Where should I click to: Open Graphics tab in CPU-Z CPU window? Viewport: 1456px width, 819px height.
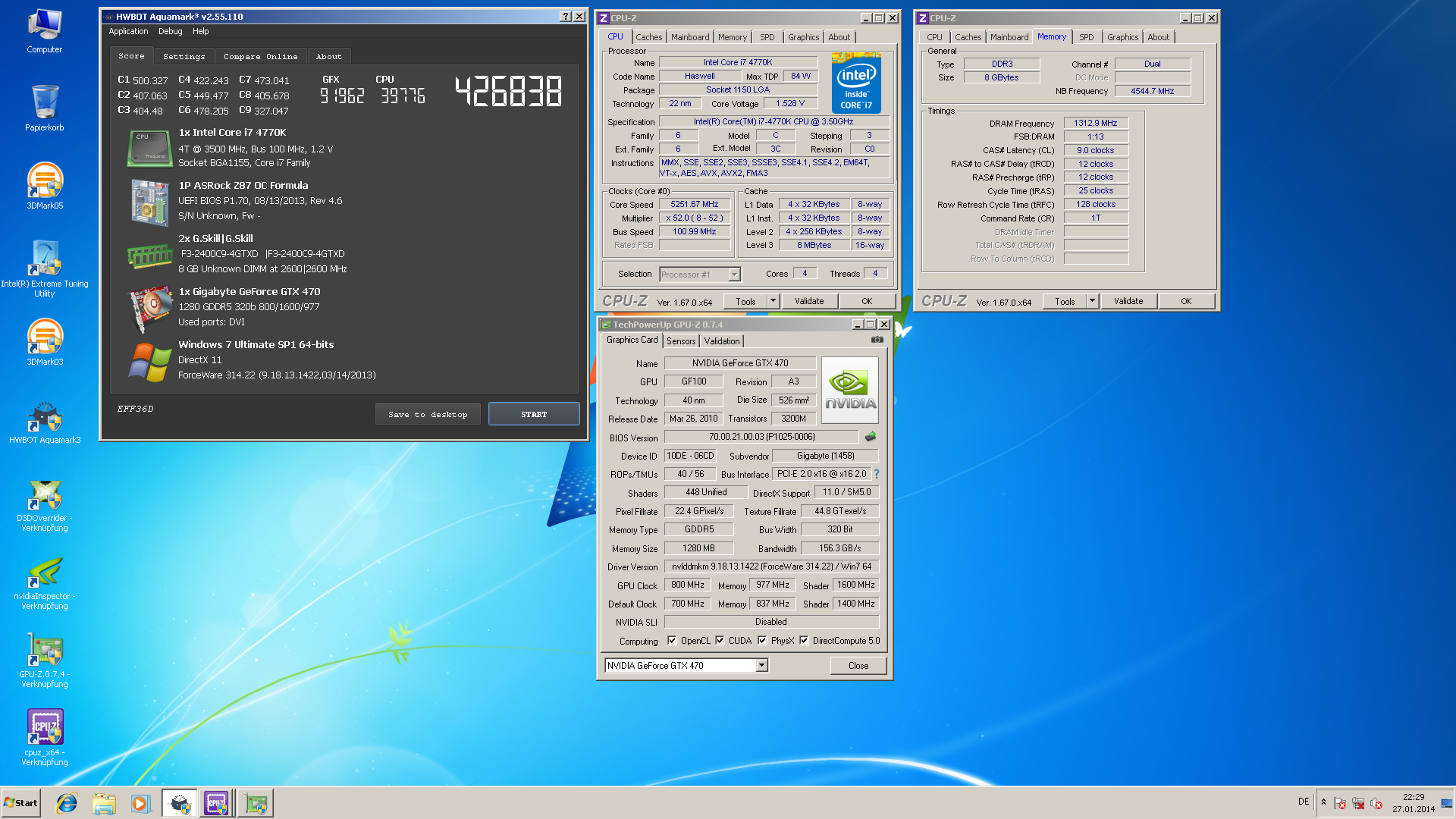tap(803, 37)
